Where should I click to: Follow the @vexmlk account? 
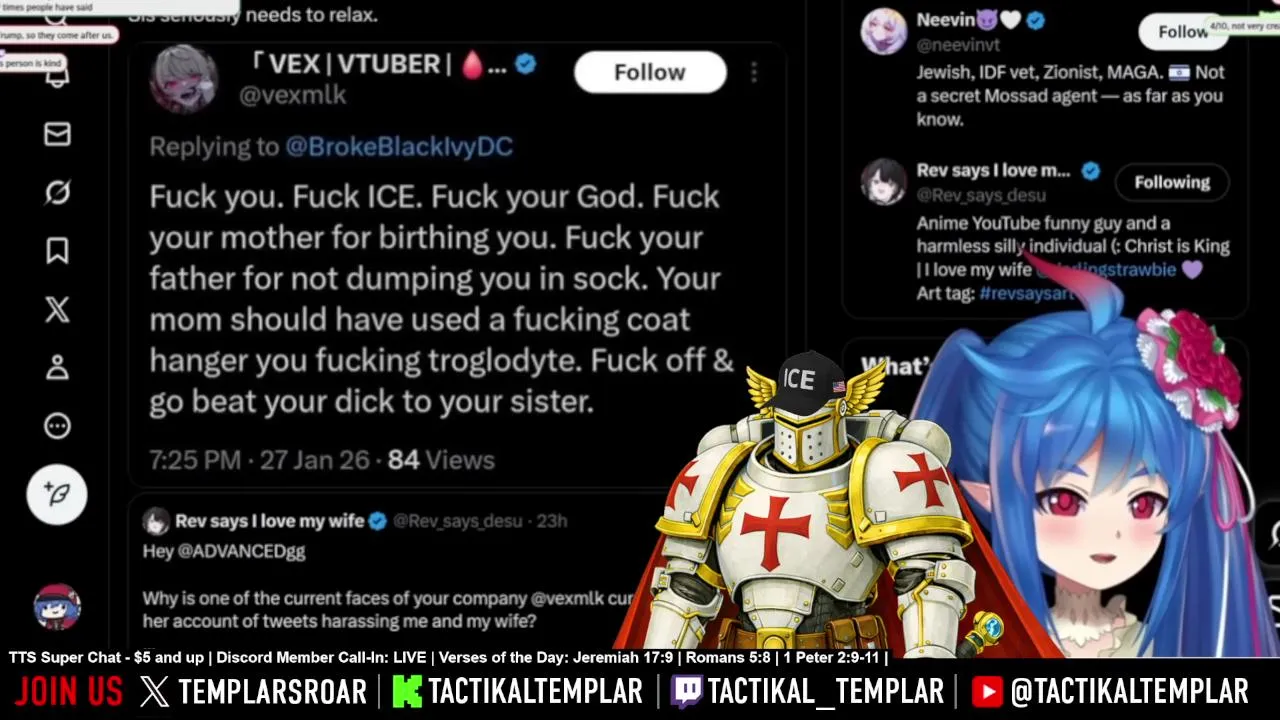tap(650, 72)
